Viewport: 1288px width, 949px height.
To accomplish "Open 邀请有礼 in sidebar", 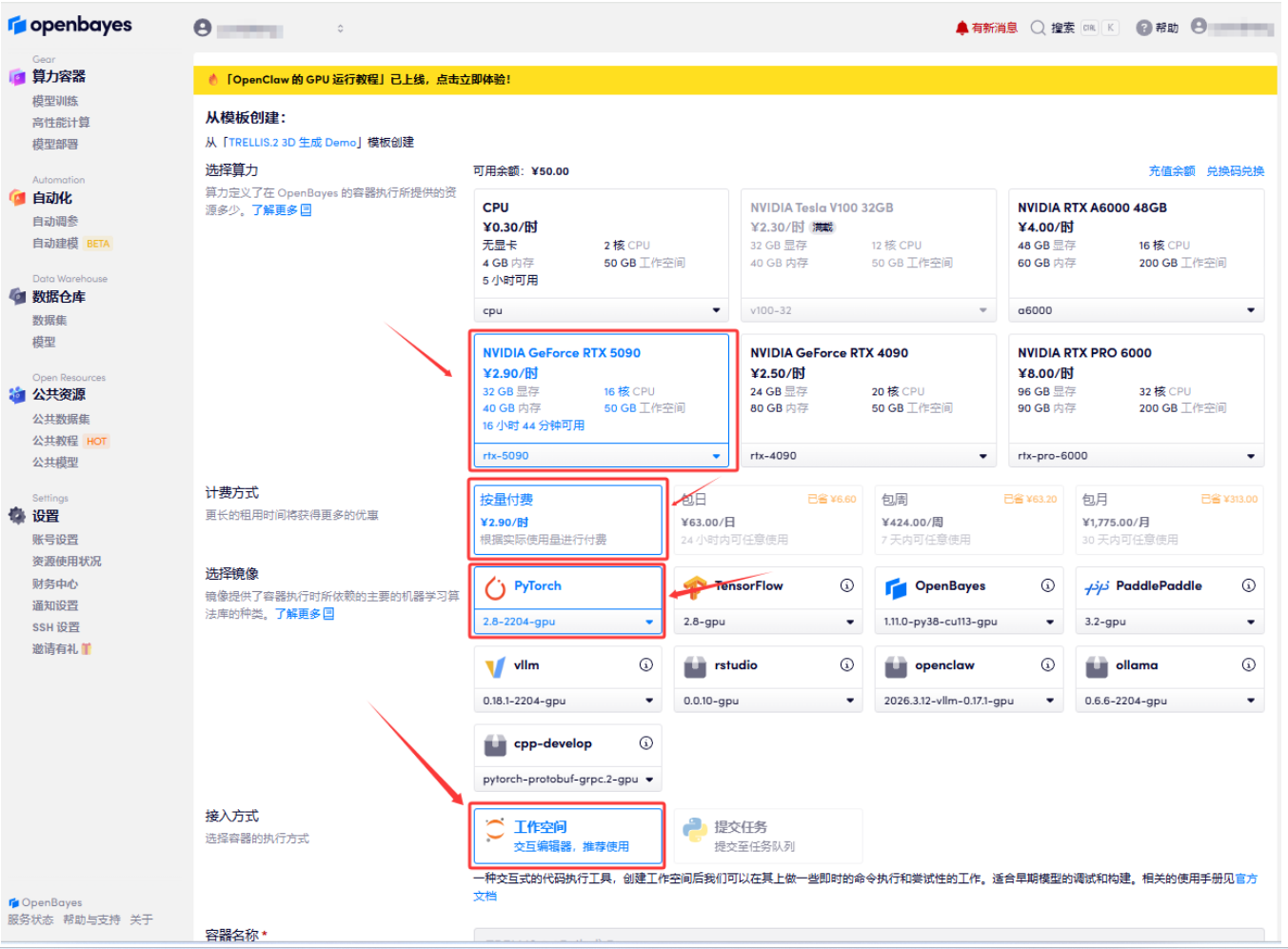I will (x=62, y=649).
